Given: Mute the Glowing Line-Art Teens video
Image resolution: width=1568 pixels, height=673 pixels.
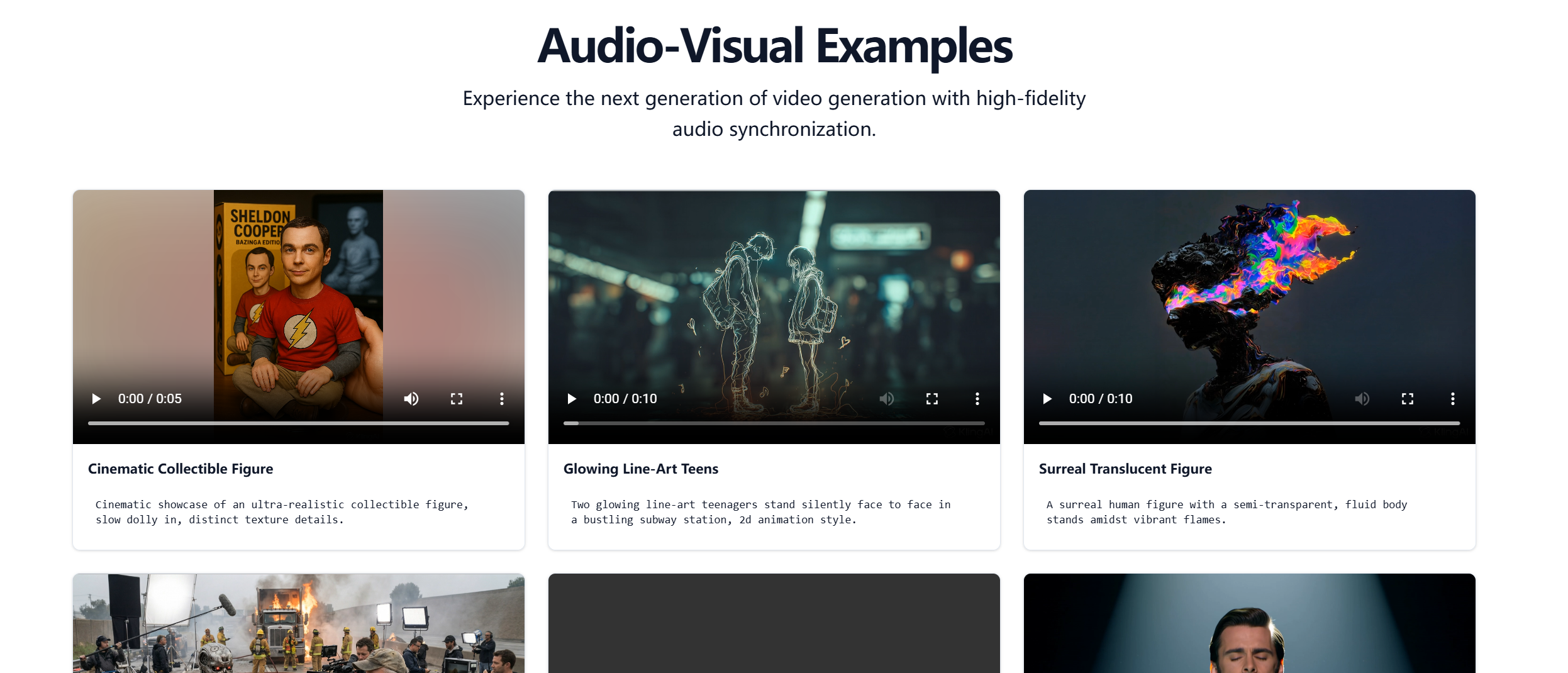Looking at the screenshot, I should pyautogui.click(x=887, y=398).
